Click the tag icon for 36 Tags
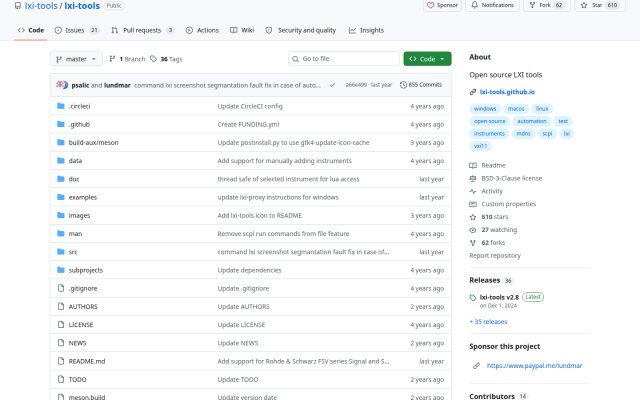 point(153,59)
